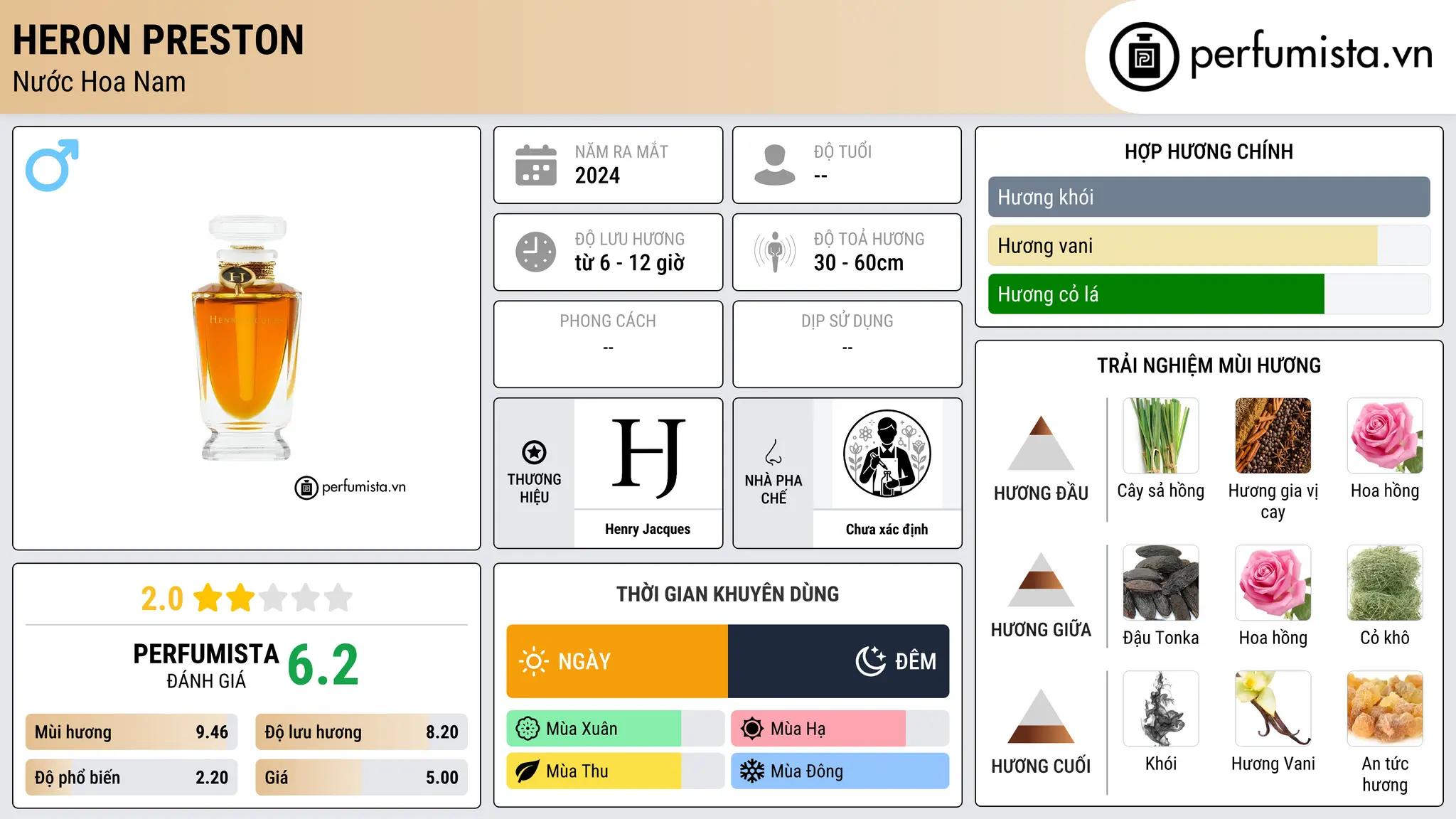Click the PERFUMISTA ĐÁNH GIÁ label
Screen dimensions: 1456x819
[206, 665]
